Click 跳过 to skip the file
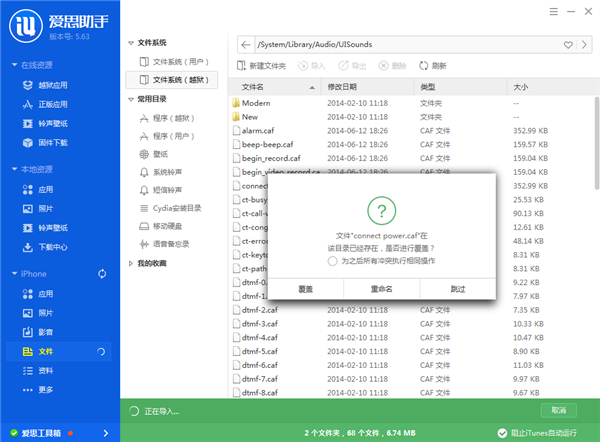 (x=458, y=289)
